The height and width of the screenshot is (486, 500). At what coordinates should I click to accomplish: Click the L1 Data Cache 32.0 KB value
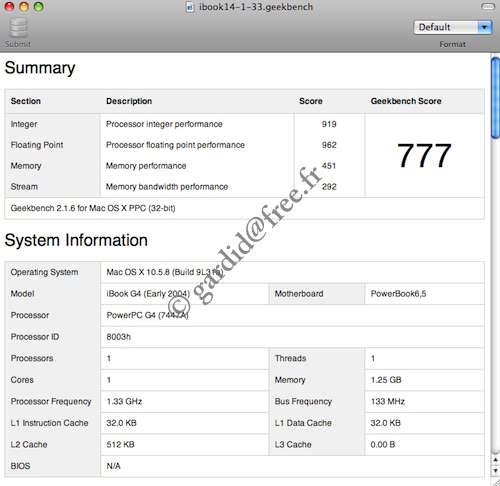pos(386,423)
